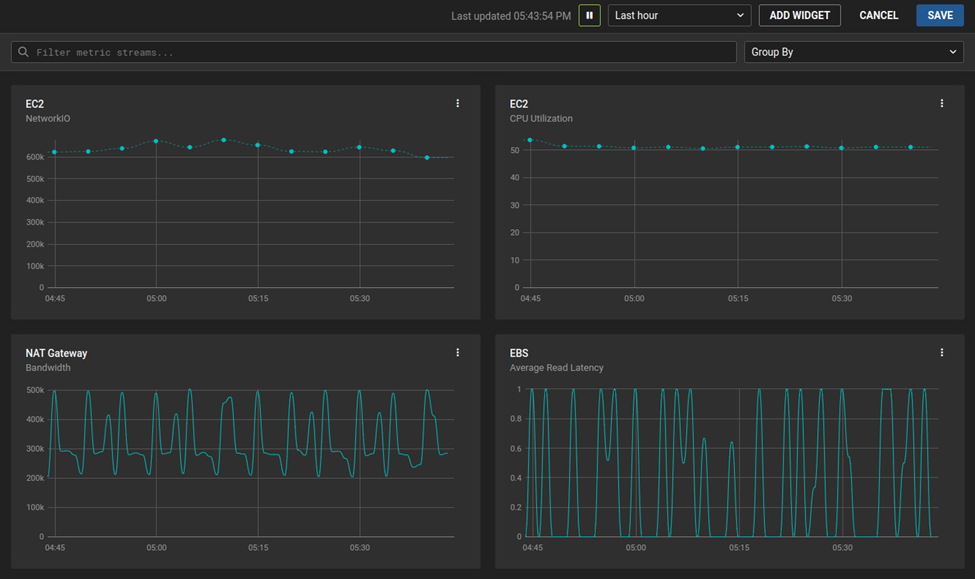The image size is (975, 579).
Task: Click the Last updated timestamp text
Action: pyautogui.click(x=511, y=16)
